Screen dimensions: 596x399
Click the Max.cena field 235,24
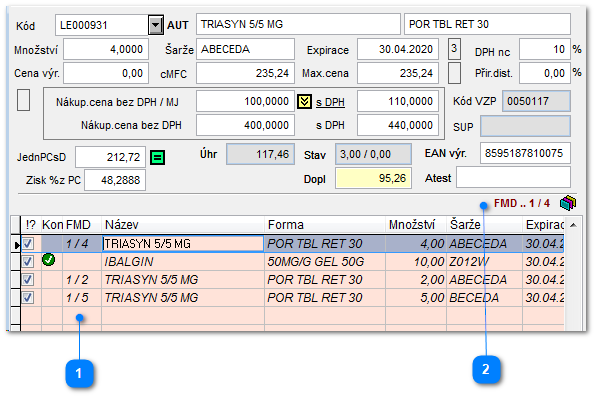(x=398, y=73)
